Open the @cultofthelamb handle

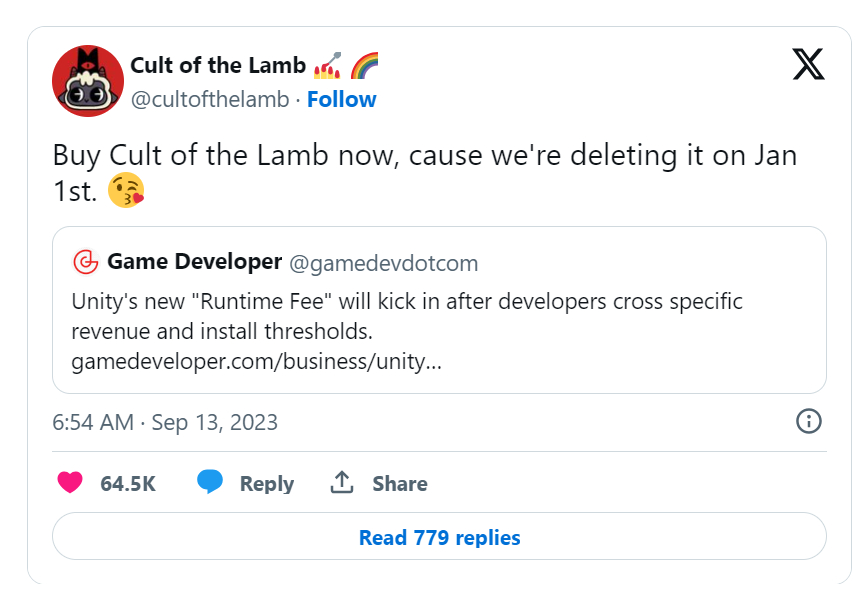pyautogui.click(x=209, y=99)
